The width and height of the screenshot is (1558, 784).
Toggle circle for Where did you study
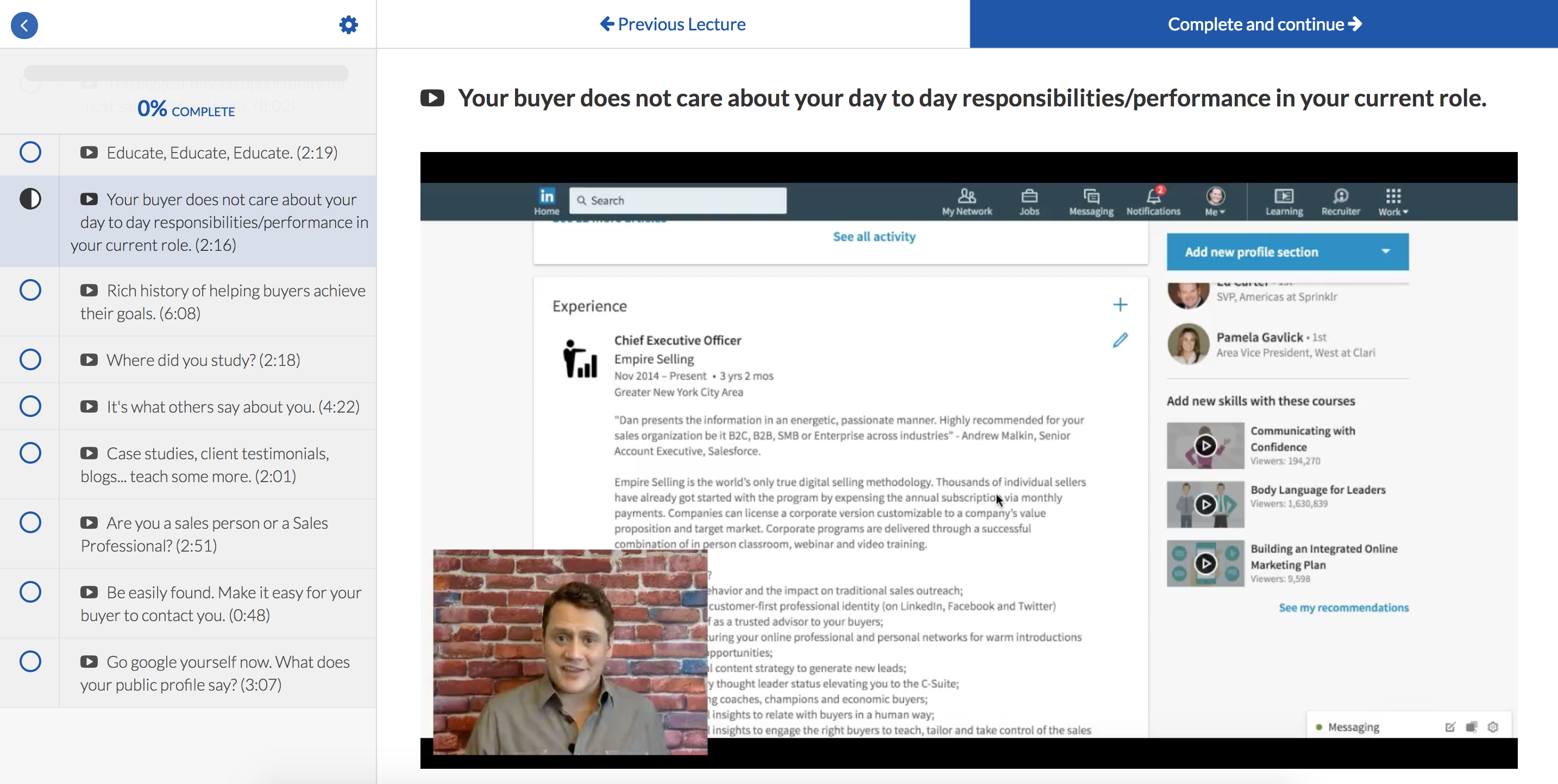tap(30, 359)
